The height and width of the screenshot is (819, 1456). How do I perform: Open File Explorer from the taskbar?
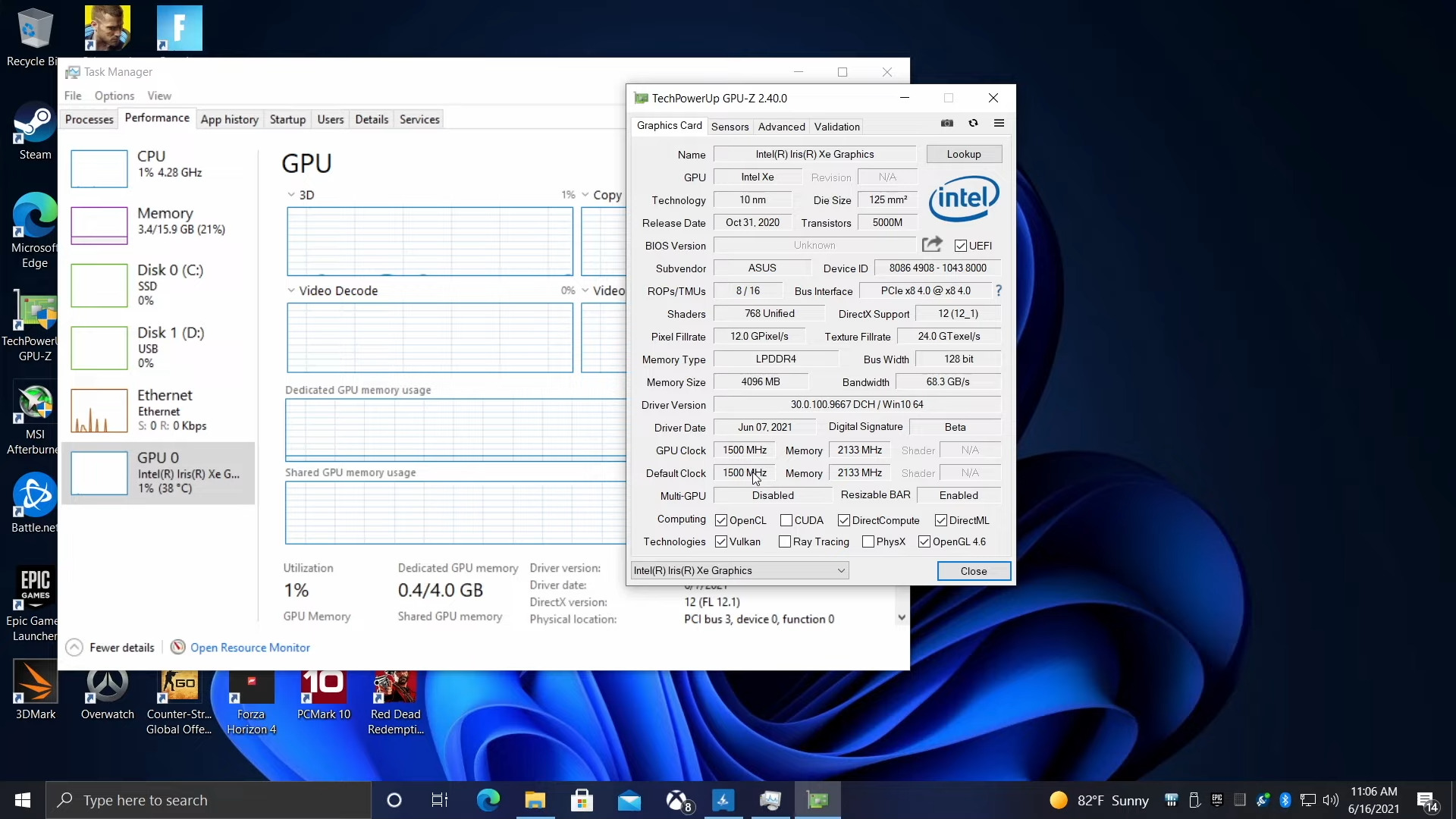(x=535, y=800)
